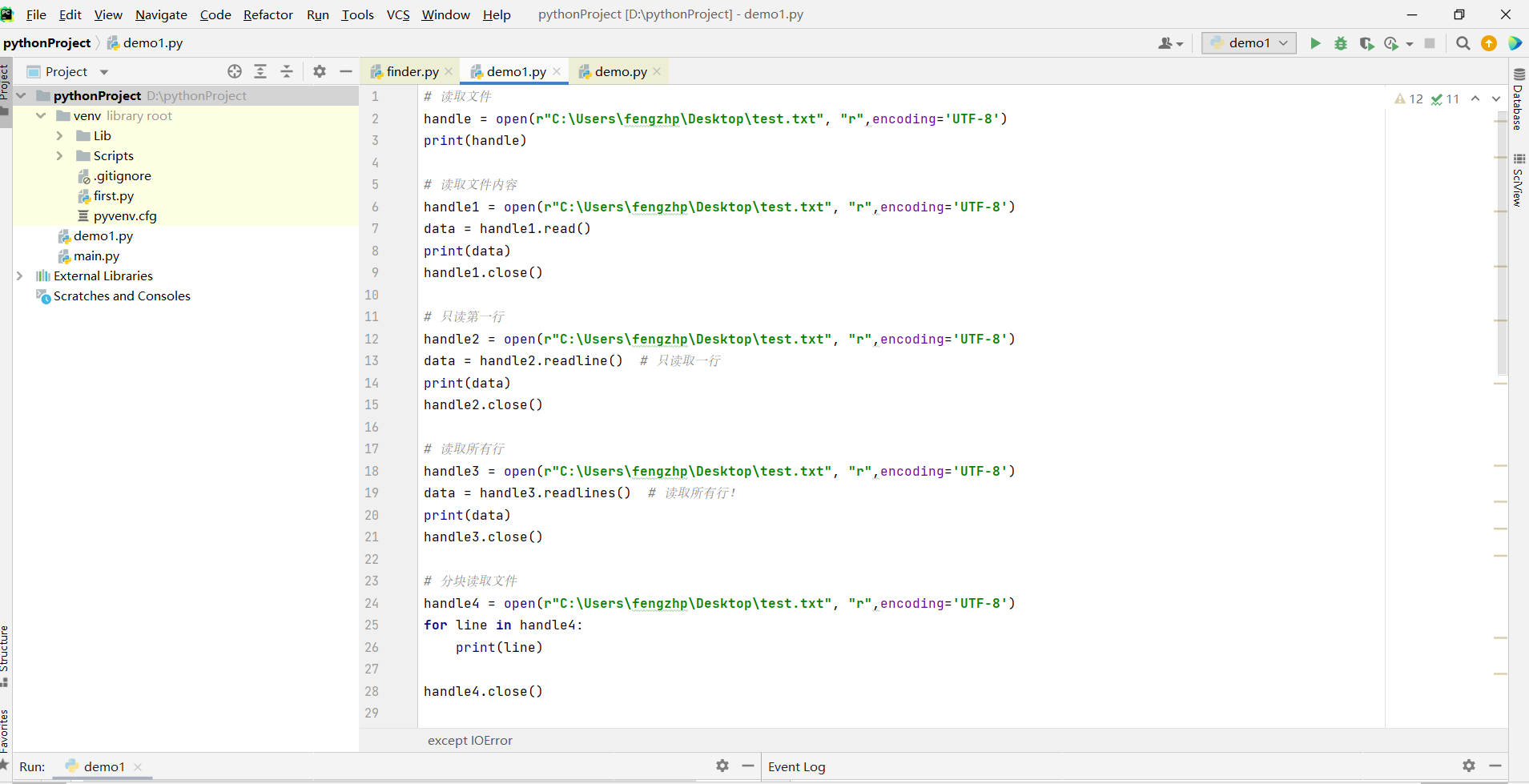Start debugging with the bug icon
Image resolution: width=1529 pixels, height=784 pixels.
(1340, 43)
